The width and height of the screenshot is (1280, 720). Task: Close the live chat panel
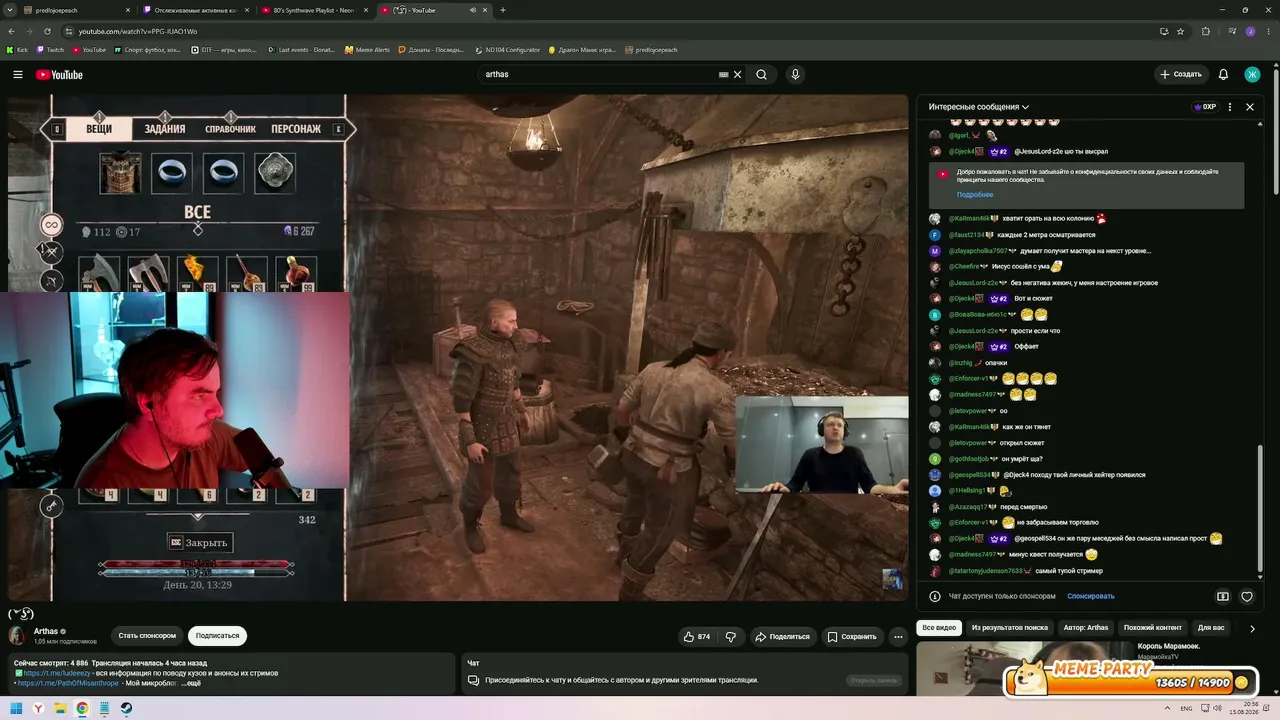coord(1249,107)
